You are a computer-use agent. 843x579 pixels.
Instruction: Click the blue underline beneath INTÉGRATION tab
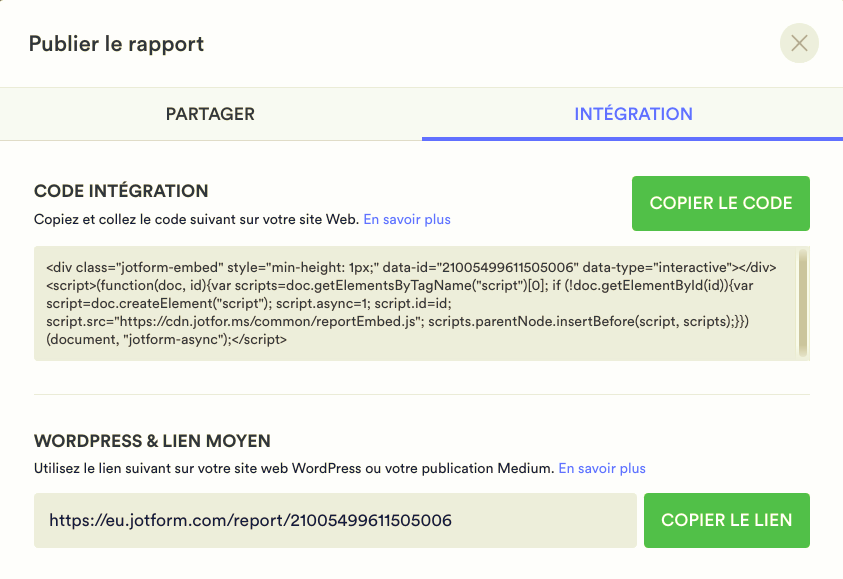(x=632, y=138)
